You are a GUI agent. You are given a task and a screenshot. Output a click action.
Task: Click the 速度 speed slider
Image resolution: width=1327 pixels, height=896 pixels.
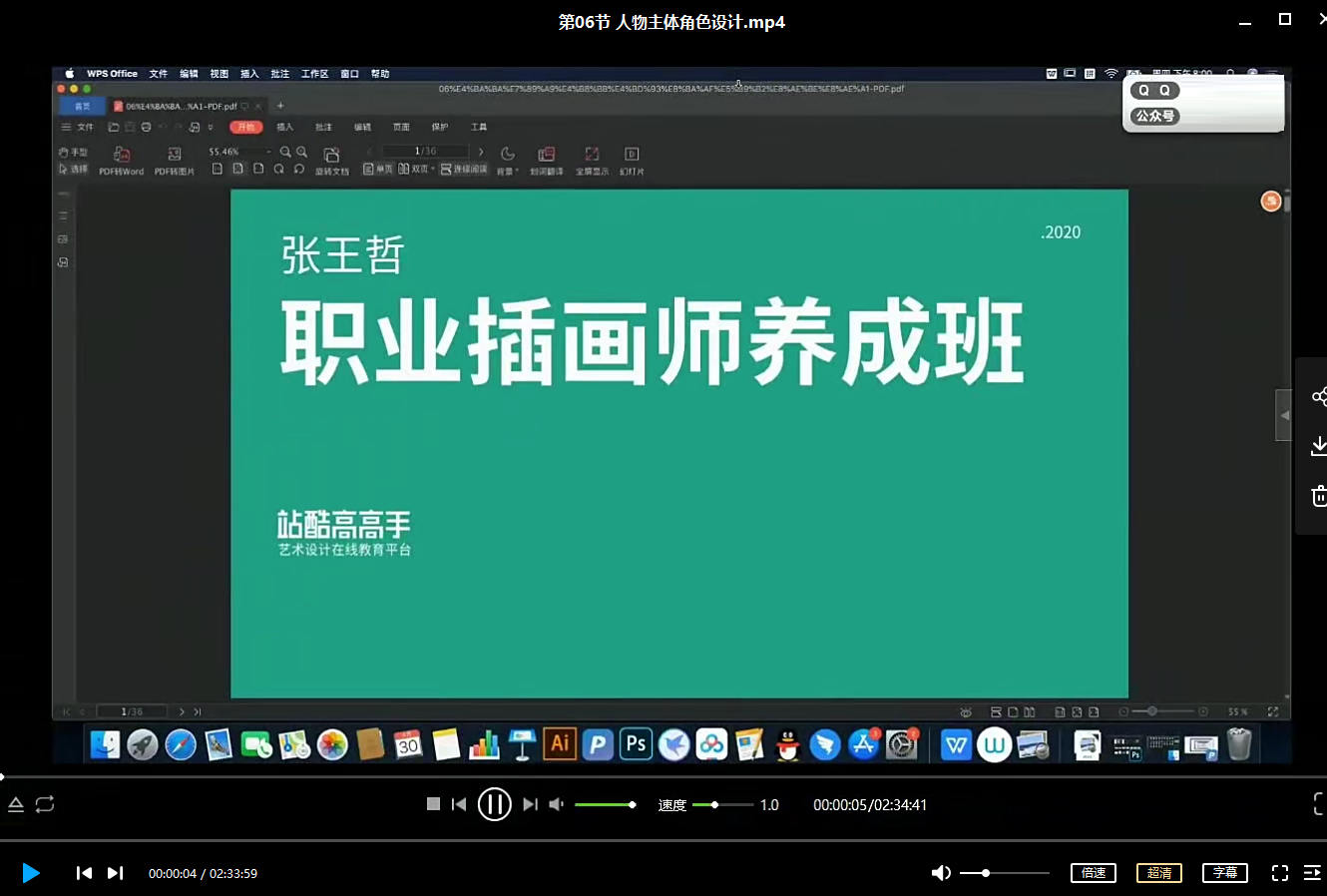[722, 804]
